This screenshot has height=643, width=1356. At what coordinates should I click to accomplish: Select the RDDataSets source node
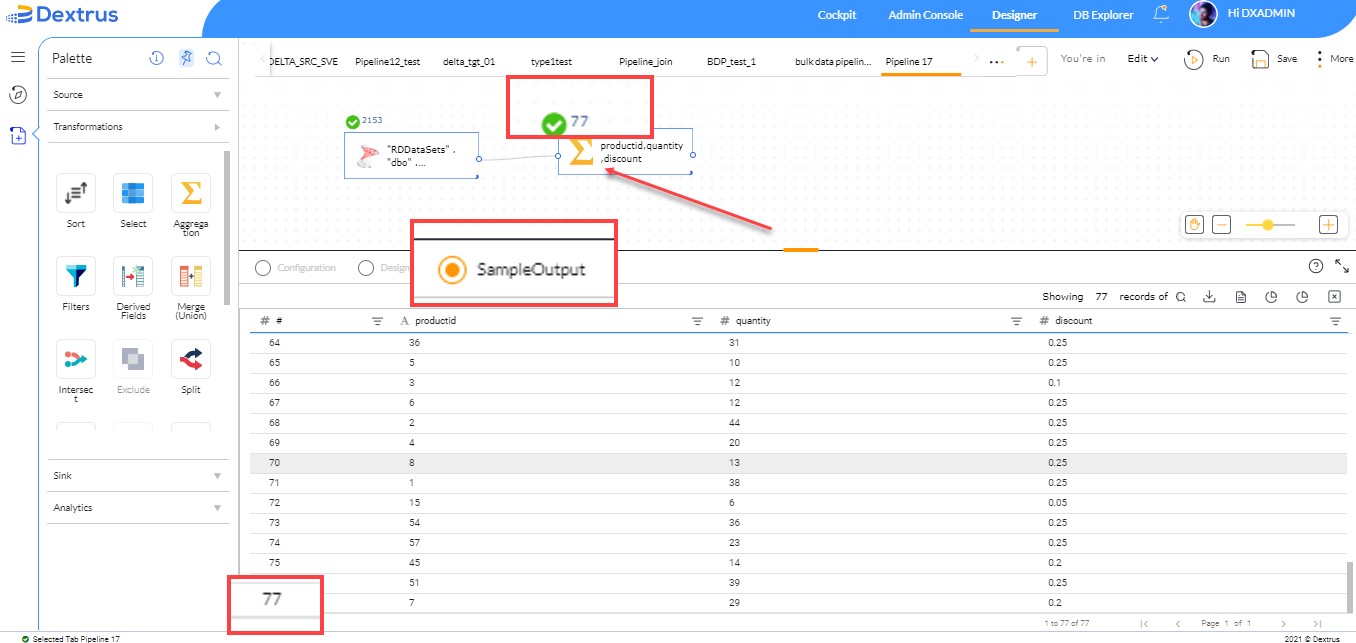click(411, 155)
